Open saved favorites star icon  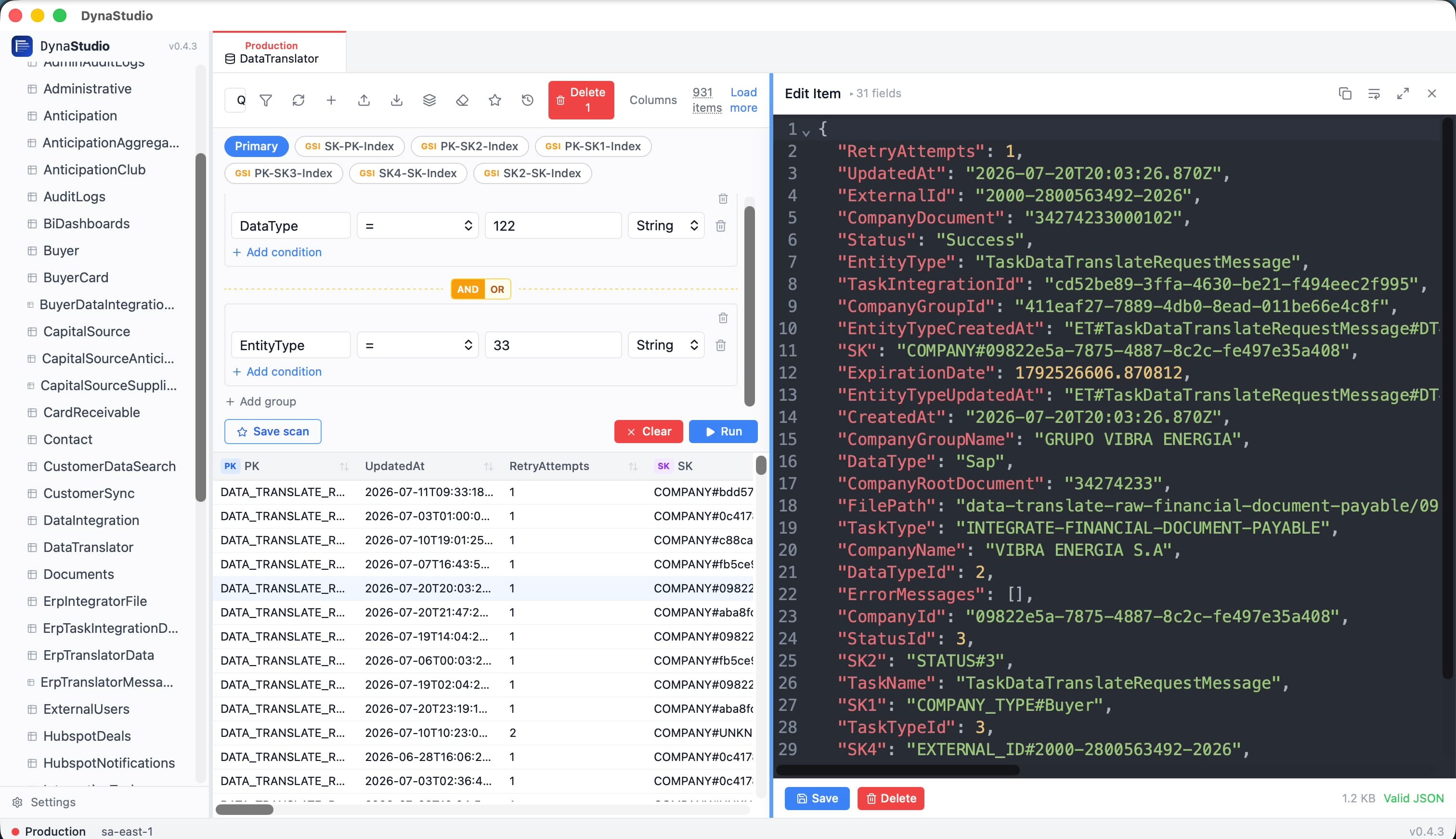click(495, 100)
